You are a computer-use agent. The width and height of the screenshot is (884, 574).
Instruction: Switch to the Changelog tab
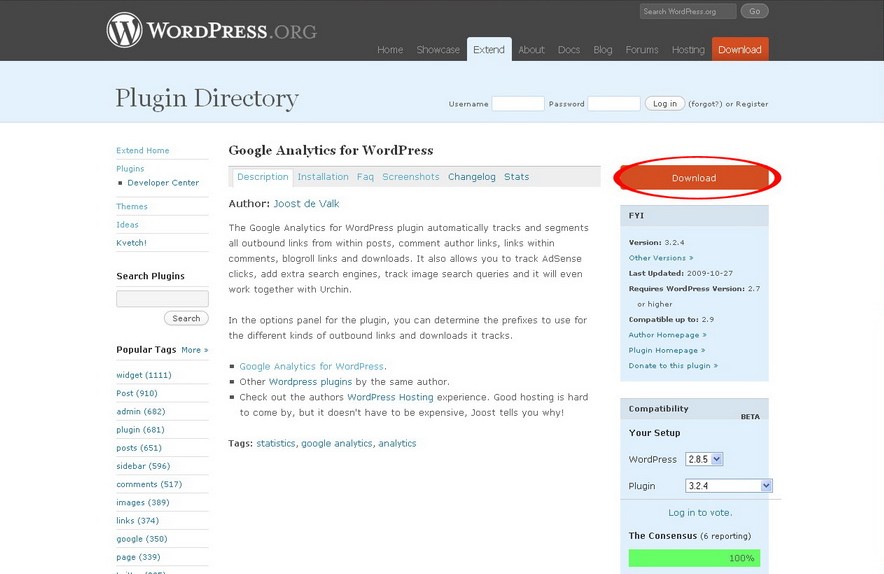[472, 177]
